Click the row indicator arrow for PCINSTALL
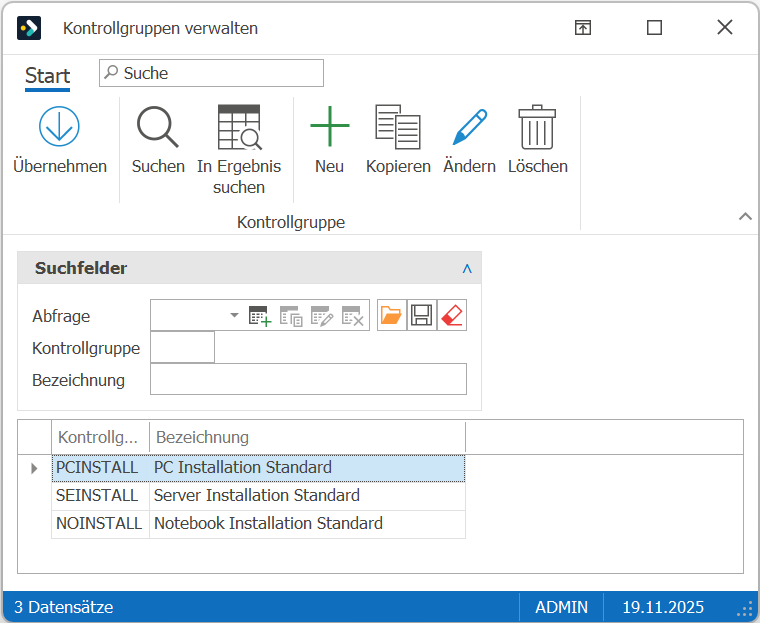The width and height of the screenshot is (760, 623). (34, 468)
